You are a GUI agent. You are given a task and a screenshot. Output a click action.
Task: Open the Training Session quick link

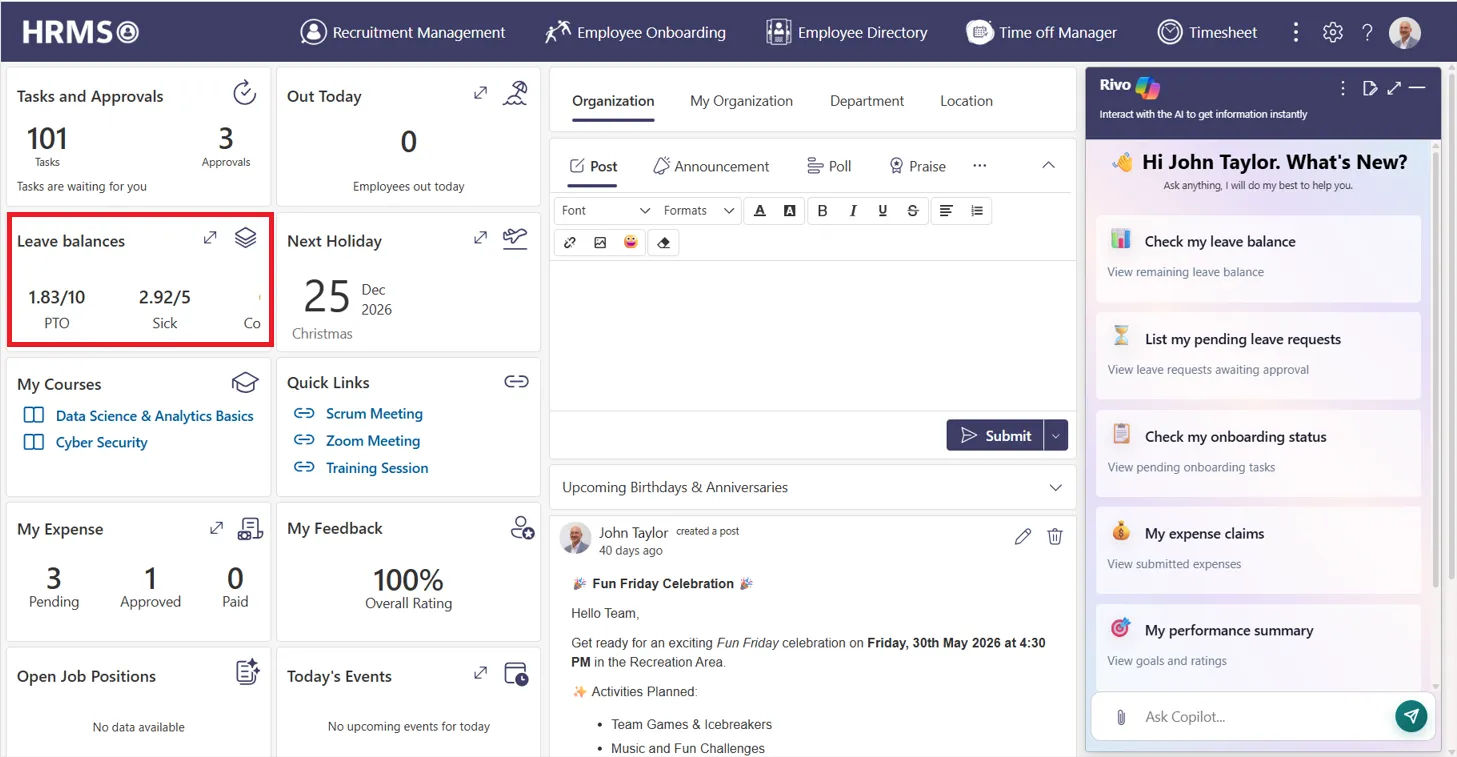[377, 467]
